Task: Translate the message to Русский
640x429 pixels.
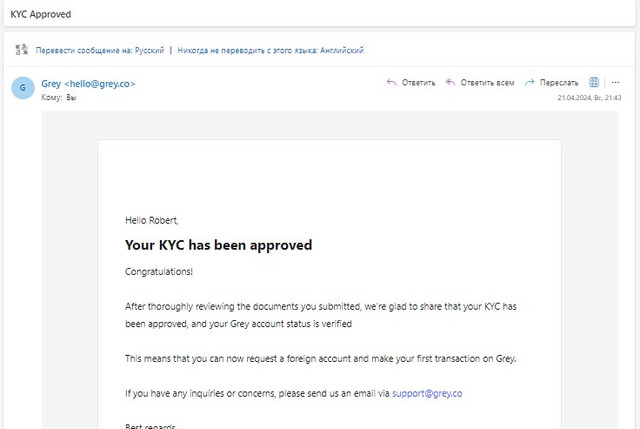Action: [99, 50]
